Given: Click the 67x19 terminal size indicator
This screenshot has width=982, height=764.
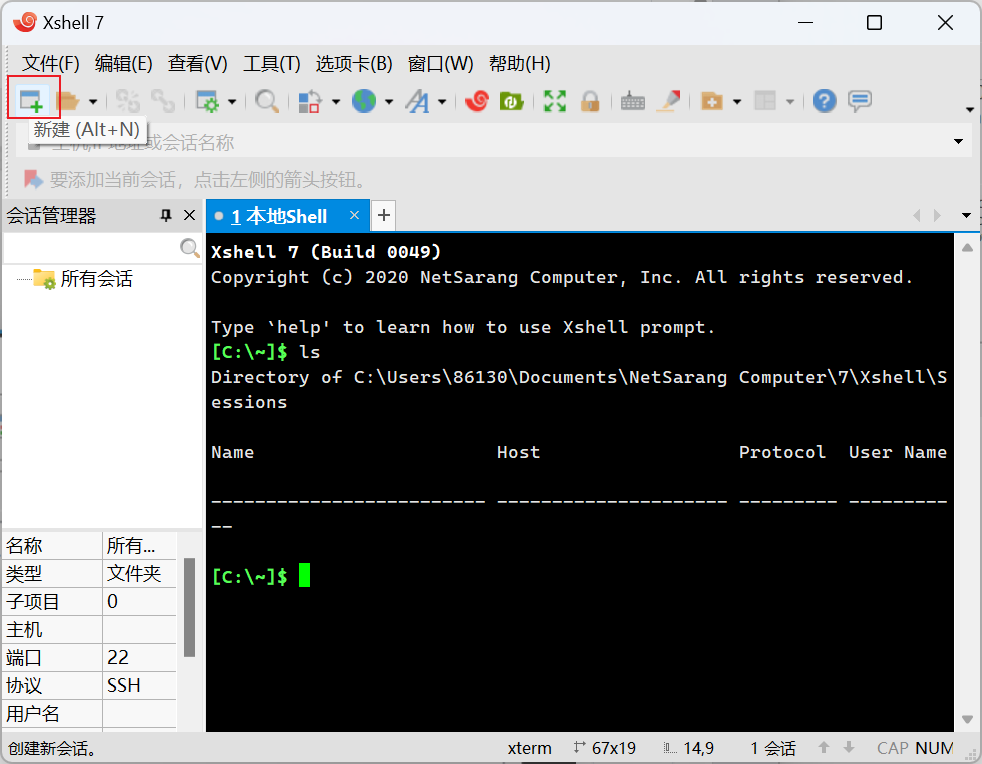Looking at the screenshot, I should coord(605,748).
